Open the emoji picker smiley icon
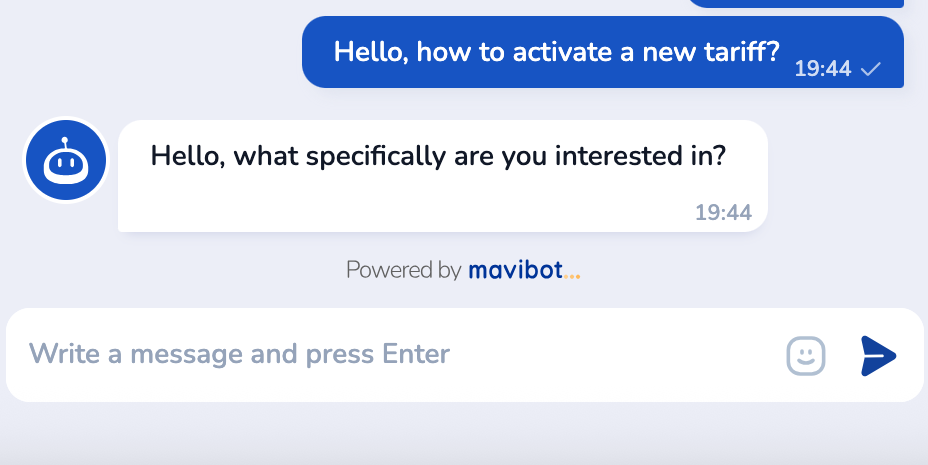The width and height of the screenshot is (928, 465). (x=806, y=355)
